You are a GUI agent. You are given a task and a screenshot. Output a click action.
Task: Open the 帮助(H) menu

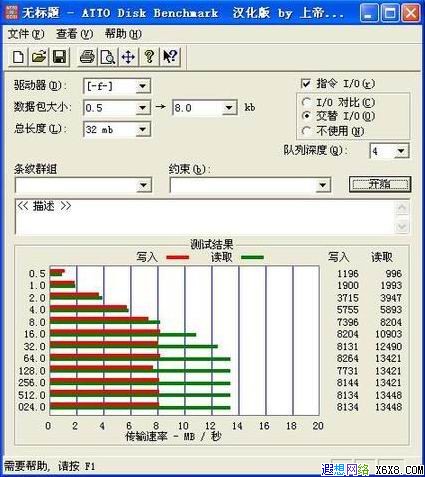pyautogui.click(x=123, y=34)
